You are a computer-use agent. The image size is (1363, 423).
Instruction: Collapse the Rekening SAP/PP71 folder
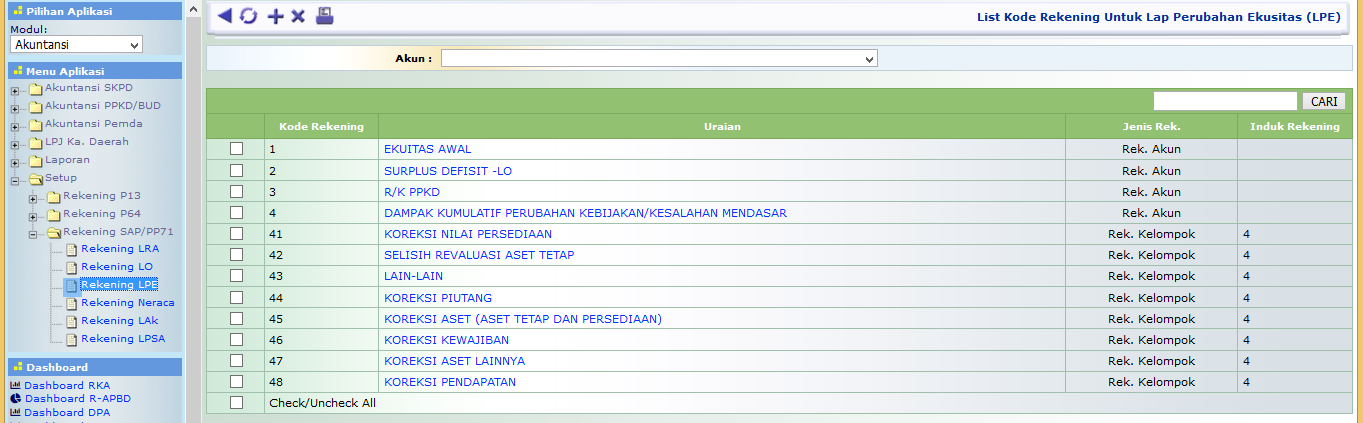coord(33,233)
